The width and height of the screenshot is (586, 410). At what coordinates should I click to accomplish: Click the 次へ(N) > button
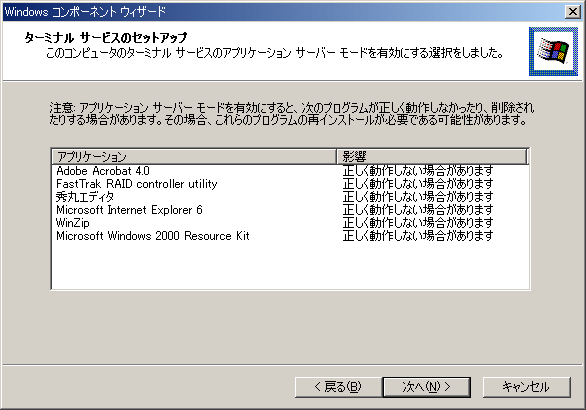426,387
